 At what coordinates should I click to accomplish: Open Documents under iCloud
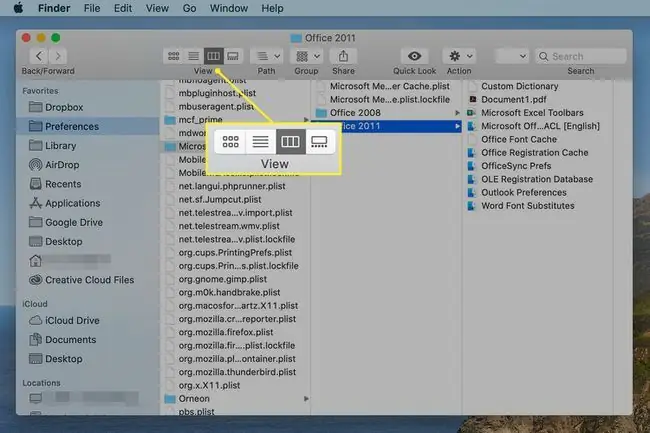point(88,339)
